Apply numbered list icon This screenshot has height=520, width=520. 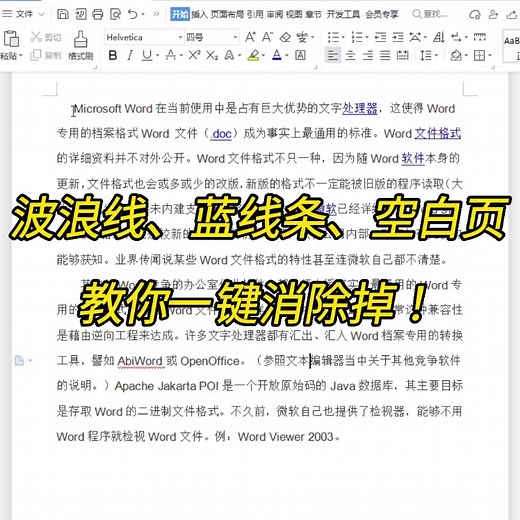point(356,37)
